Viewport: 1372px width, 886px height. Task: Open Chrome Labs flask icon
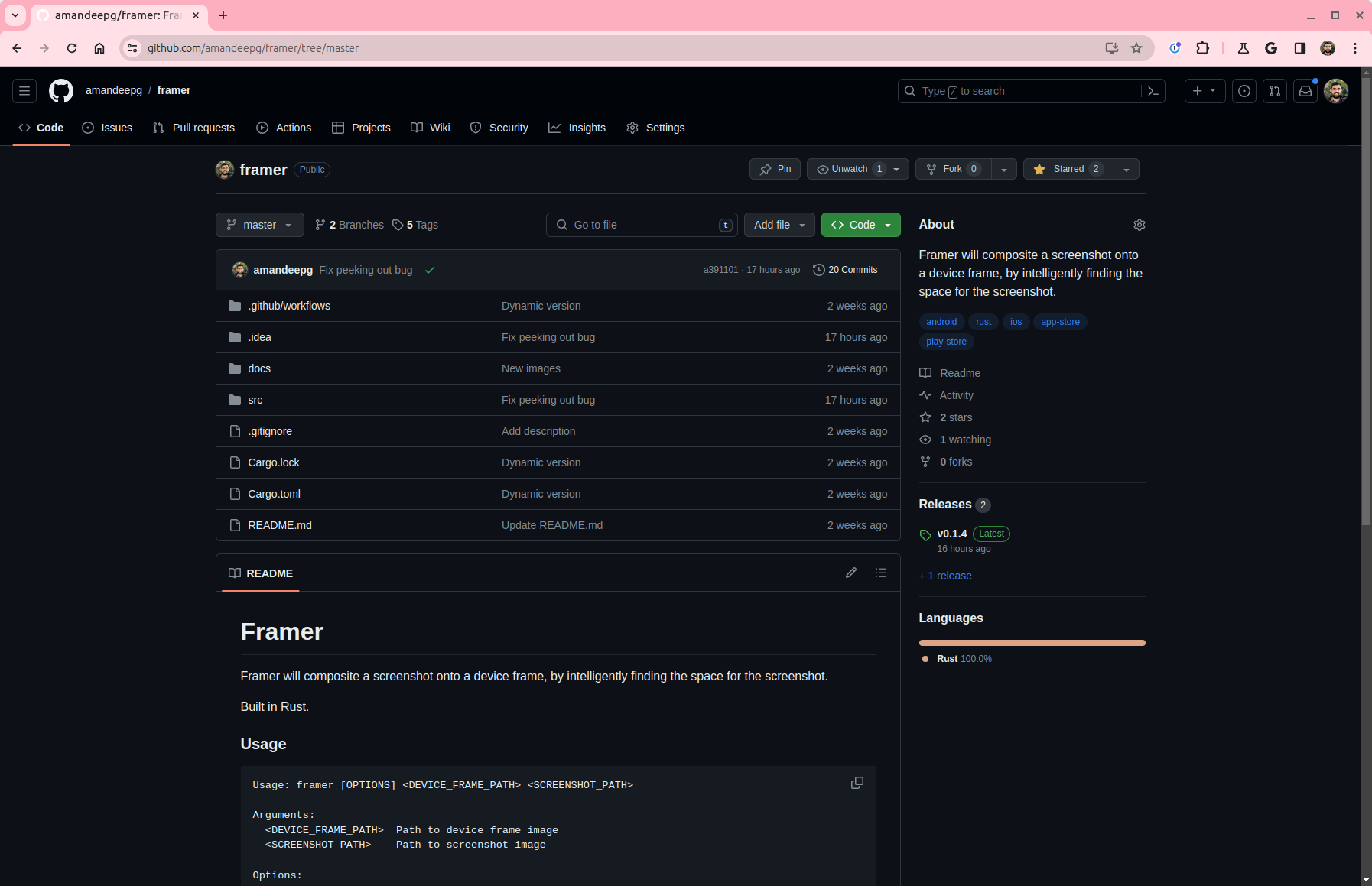pos(1244,48)
